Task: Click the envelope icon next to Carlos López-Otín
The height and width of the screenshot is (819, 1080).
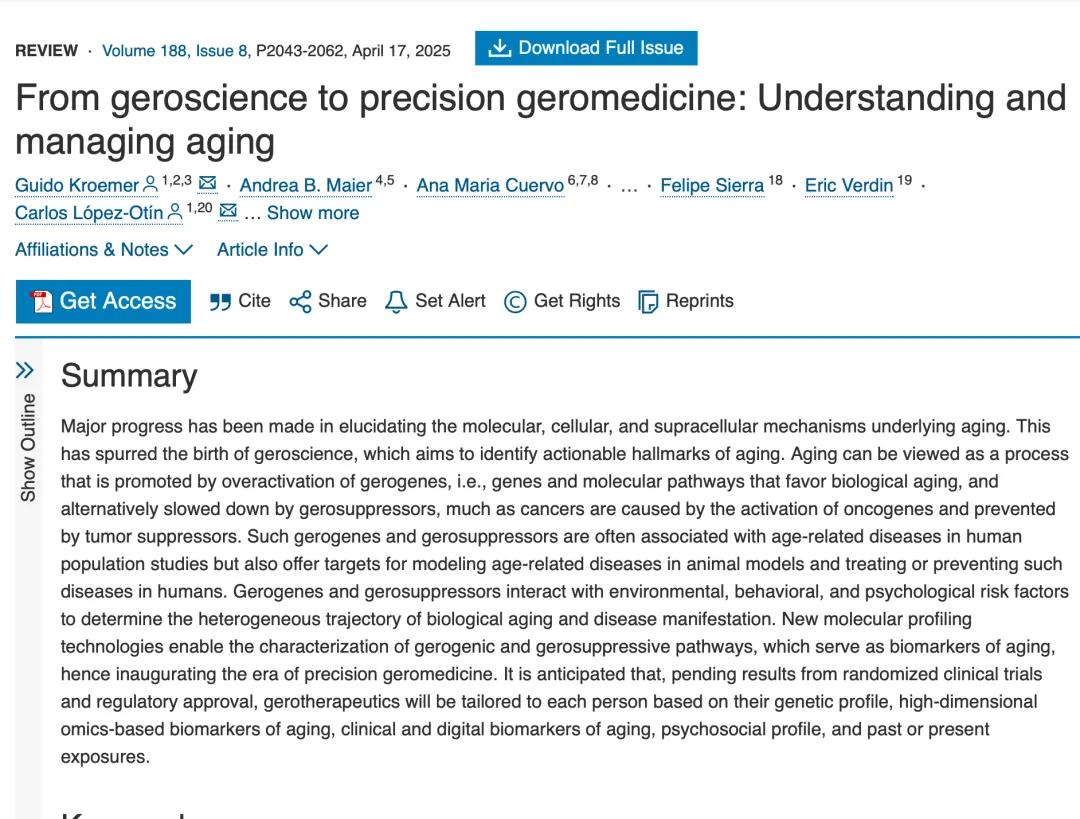Action: (228, 211)
